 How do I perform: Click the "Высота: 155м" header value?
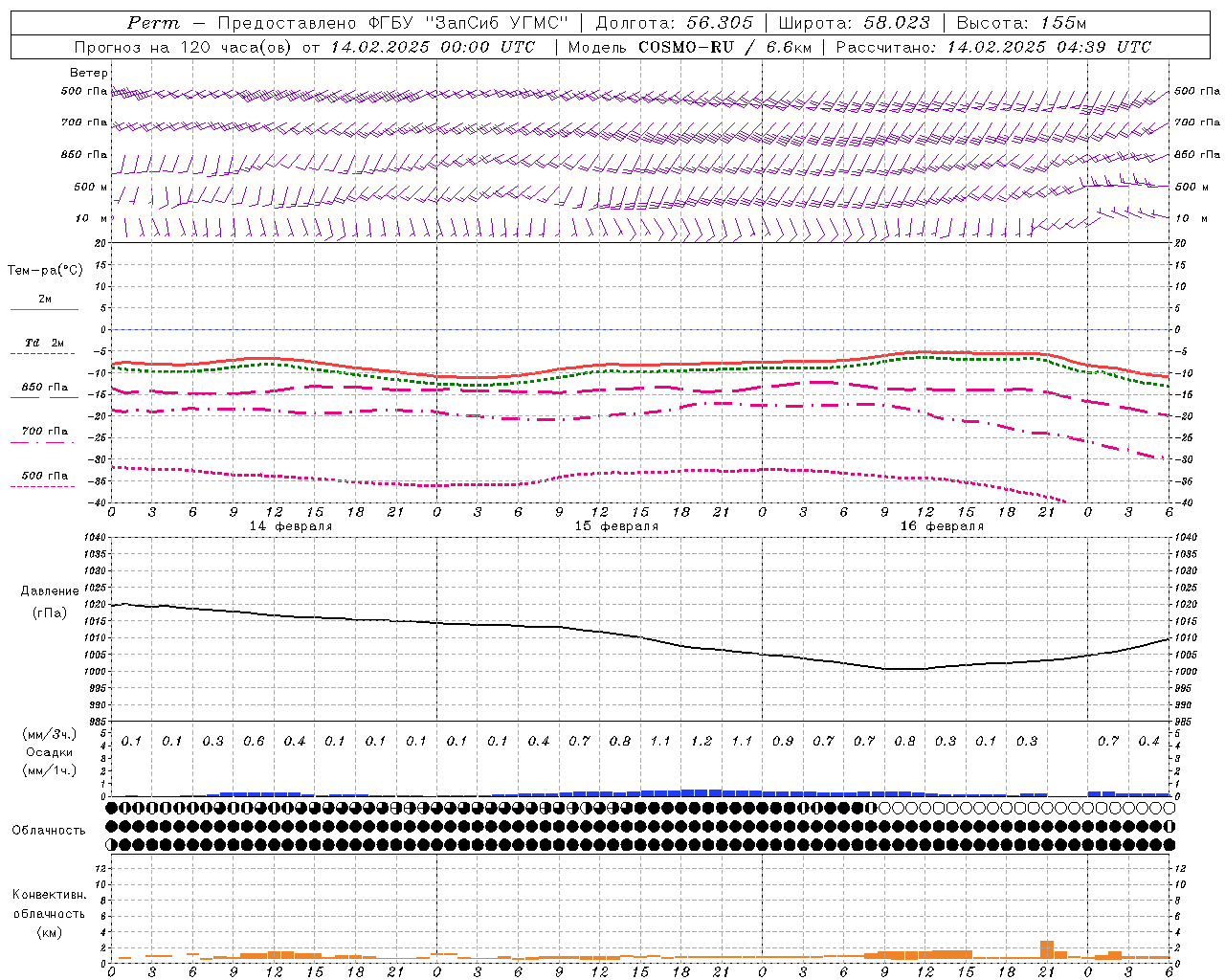click(x=1021, y=23)
